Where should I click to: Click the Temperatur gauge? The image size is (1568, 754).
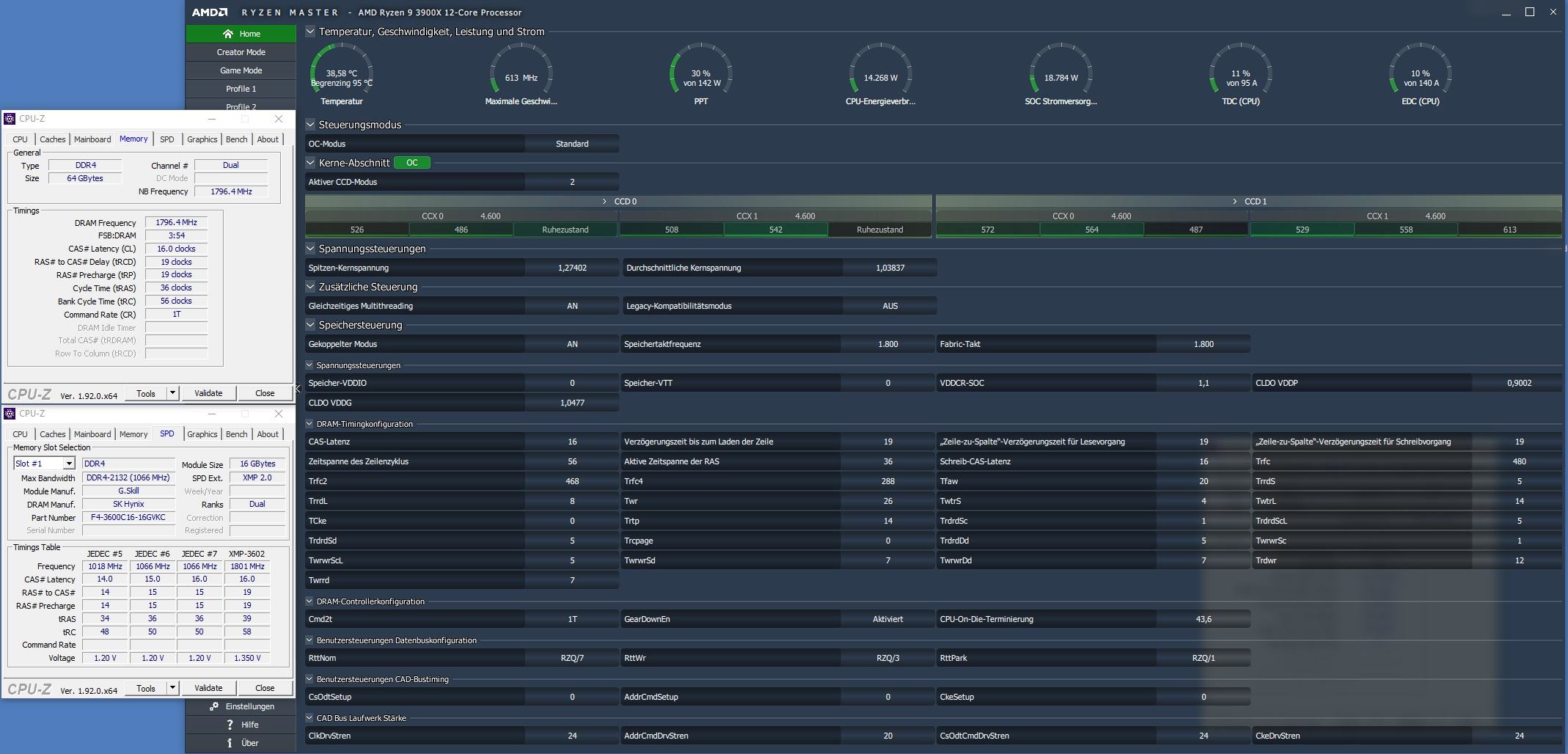[x=342, y=74]
